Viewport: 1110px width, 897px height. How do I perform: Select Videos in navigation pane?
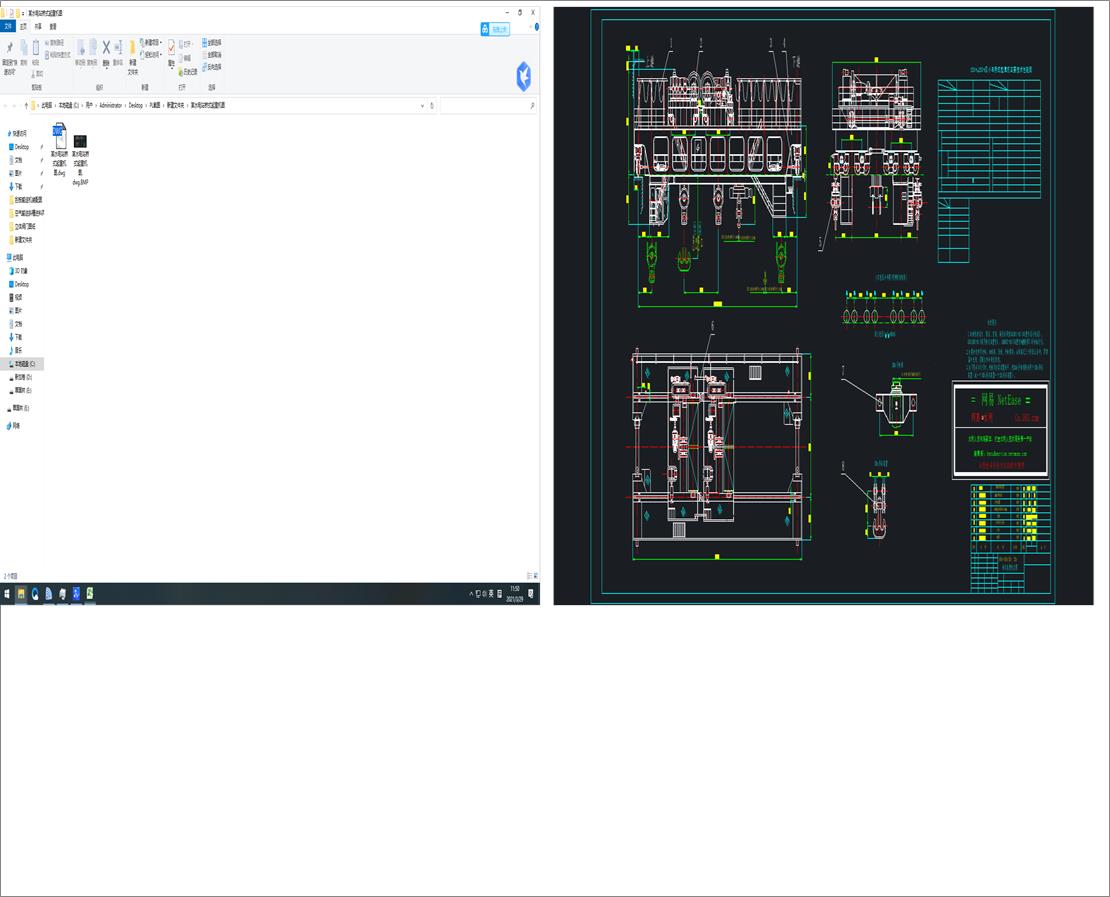16,297
